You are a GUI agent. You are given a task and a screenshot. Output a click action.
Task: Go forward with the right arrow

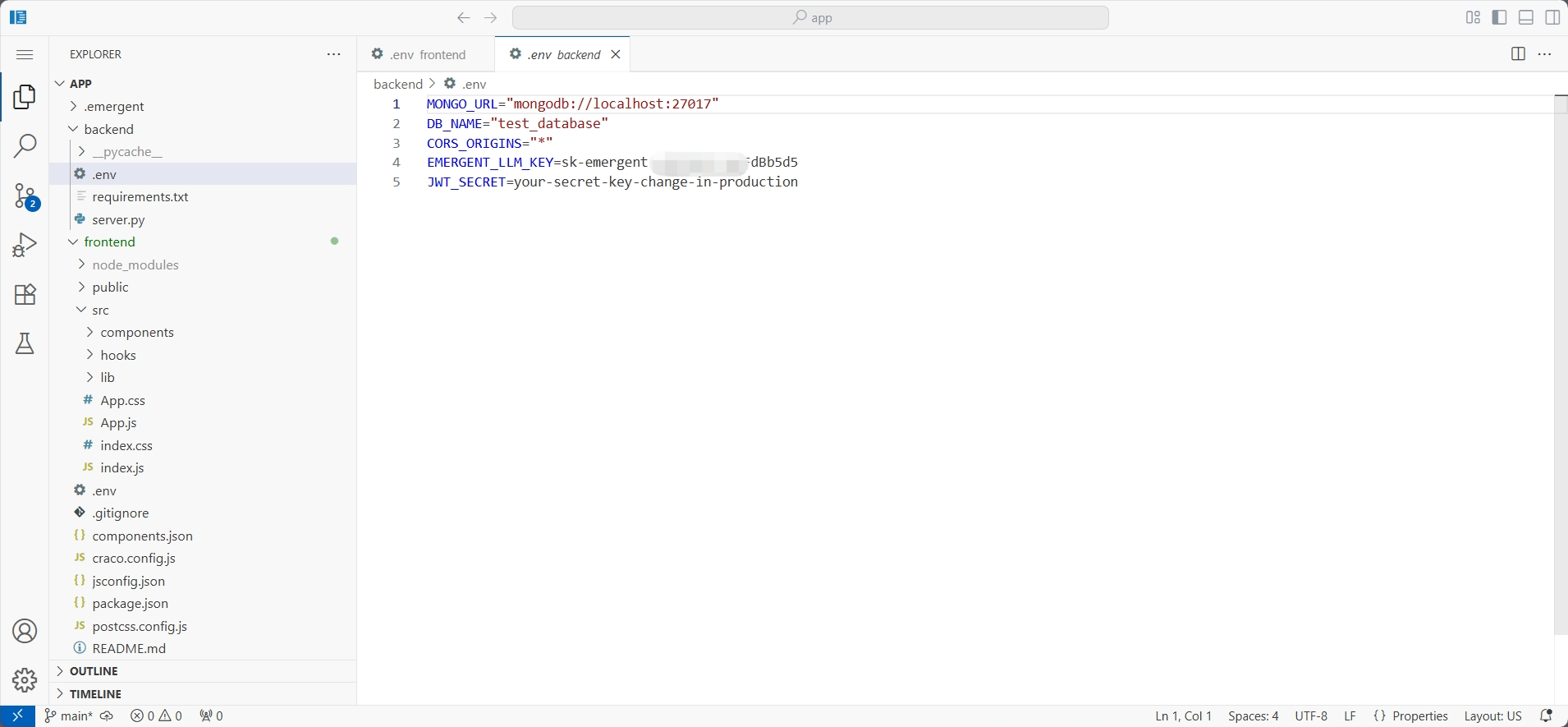click(x=491, y=18)
